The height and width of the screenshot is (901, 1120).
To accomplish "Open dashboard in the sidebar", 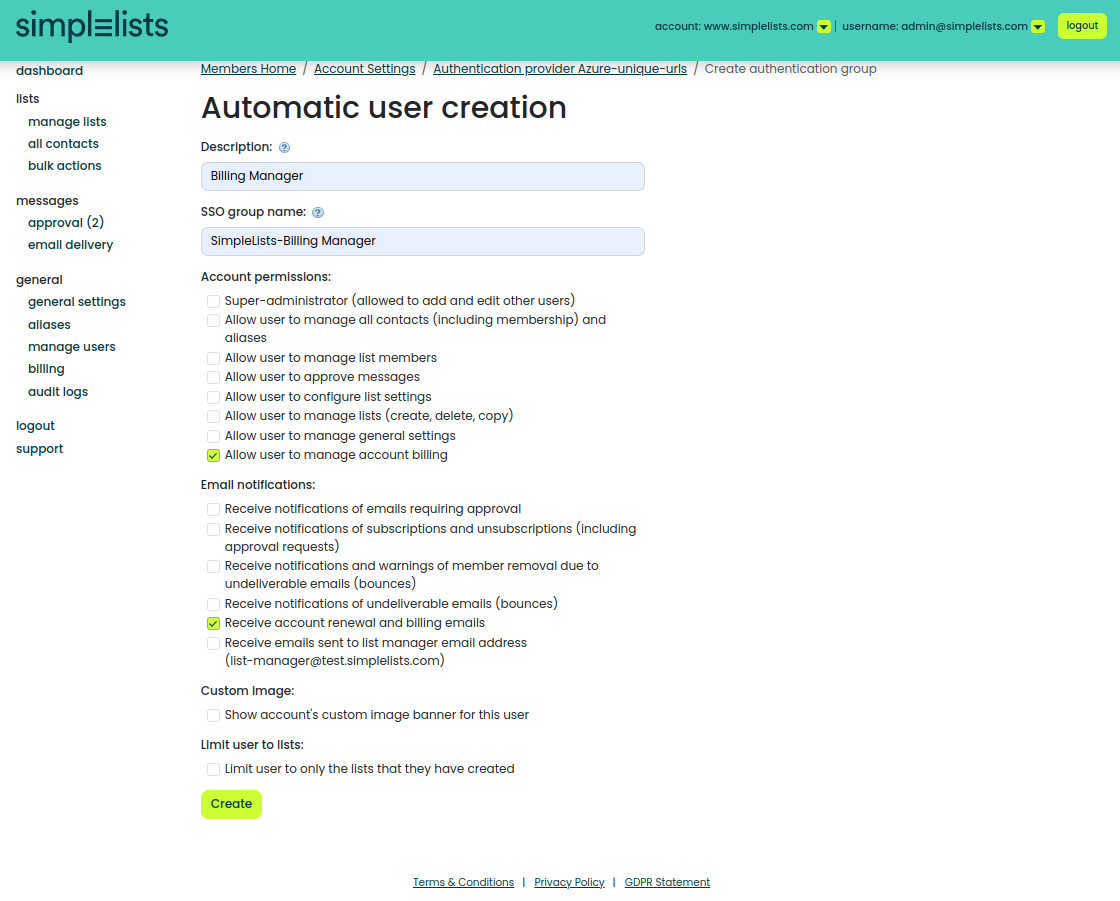I will (x=49, y=71).
